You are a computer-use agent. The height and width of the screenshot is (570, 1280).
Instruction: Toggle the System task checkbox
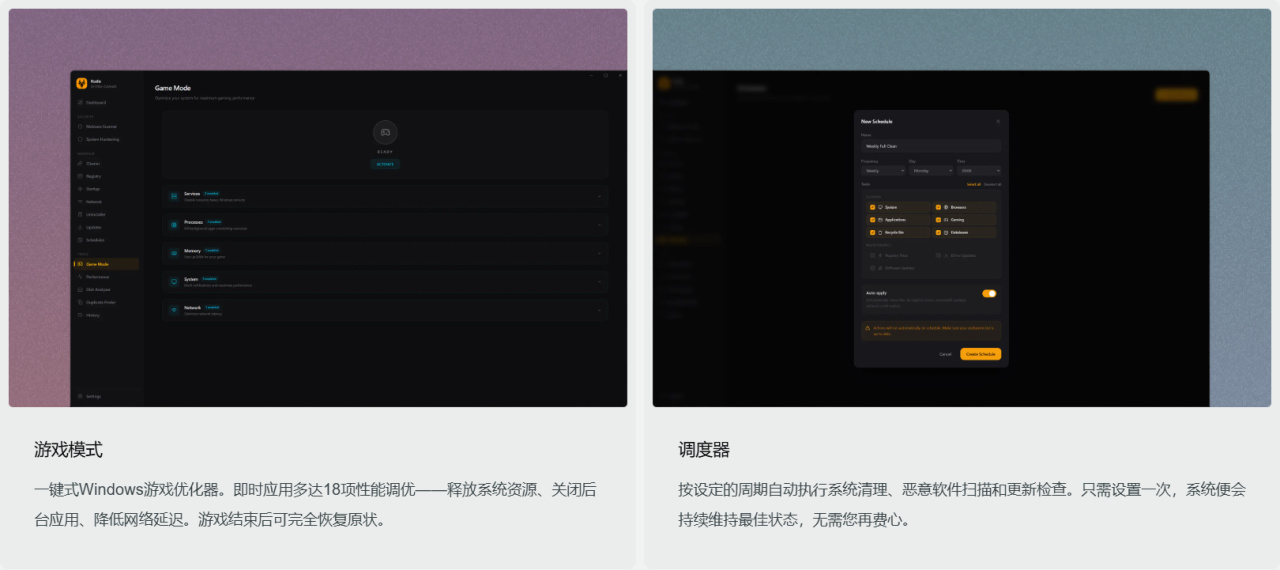(873, 207)
